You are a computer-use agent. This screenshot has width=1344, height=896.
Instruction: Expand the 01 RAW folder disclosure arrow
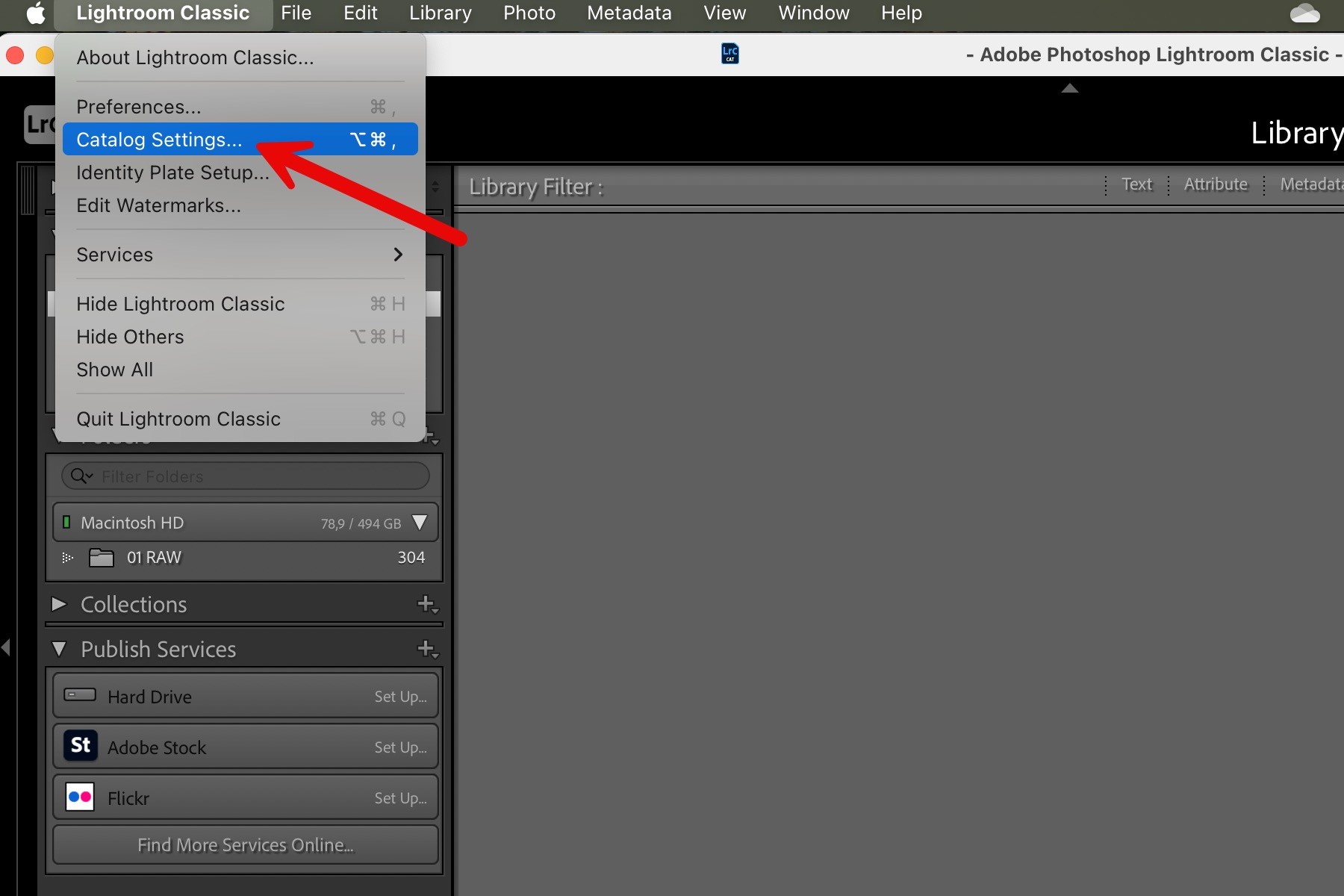pos(67,558)
